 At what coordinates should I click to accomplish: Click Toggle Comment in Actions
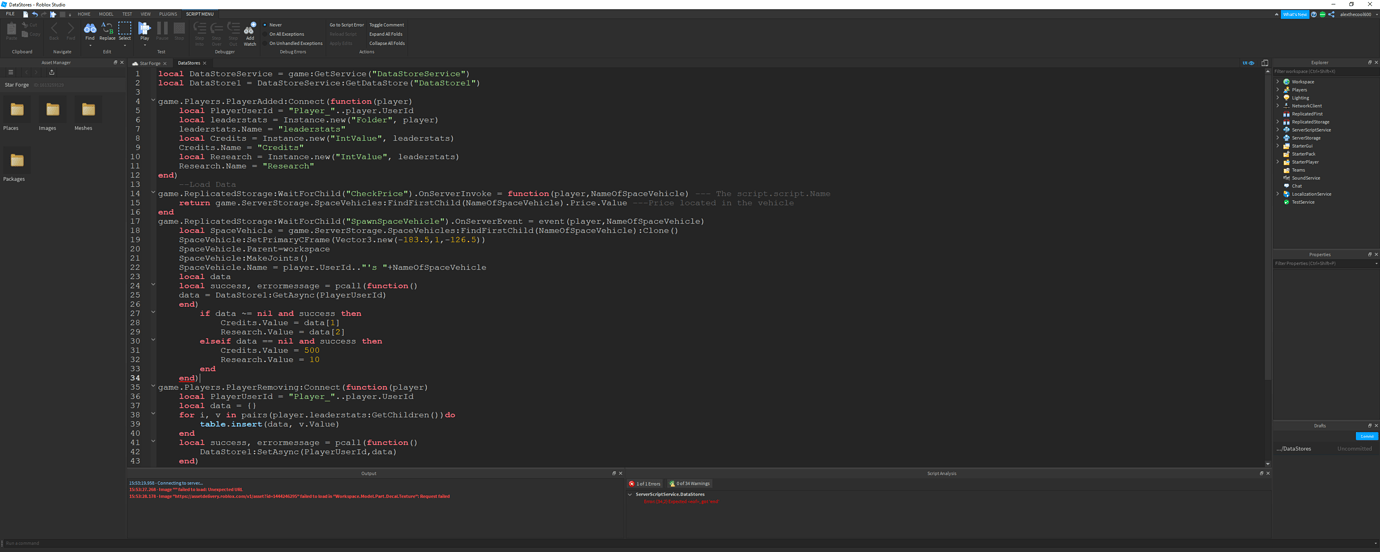pyautogui.click(x=387, y=25)
